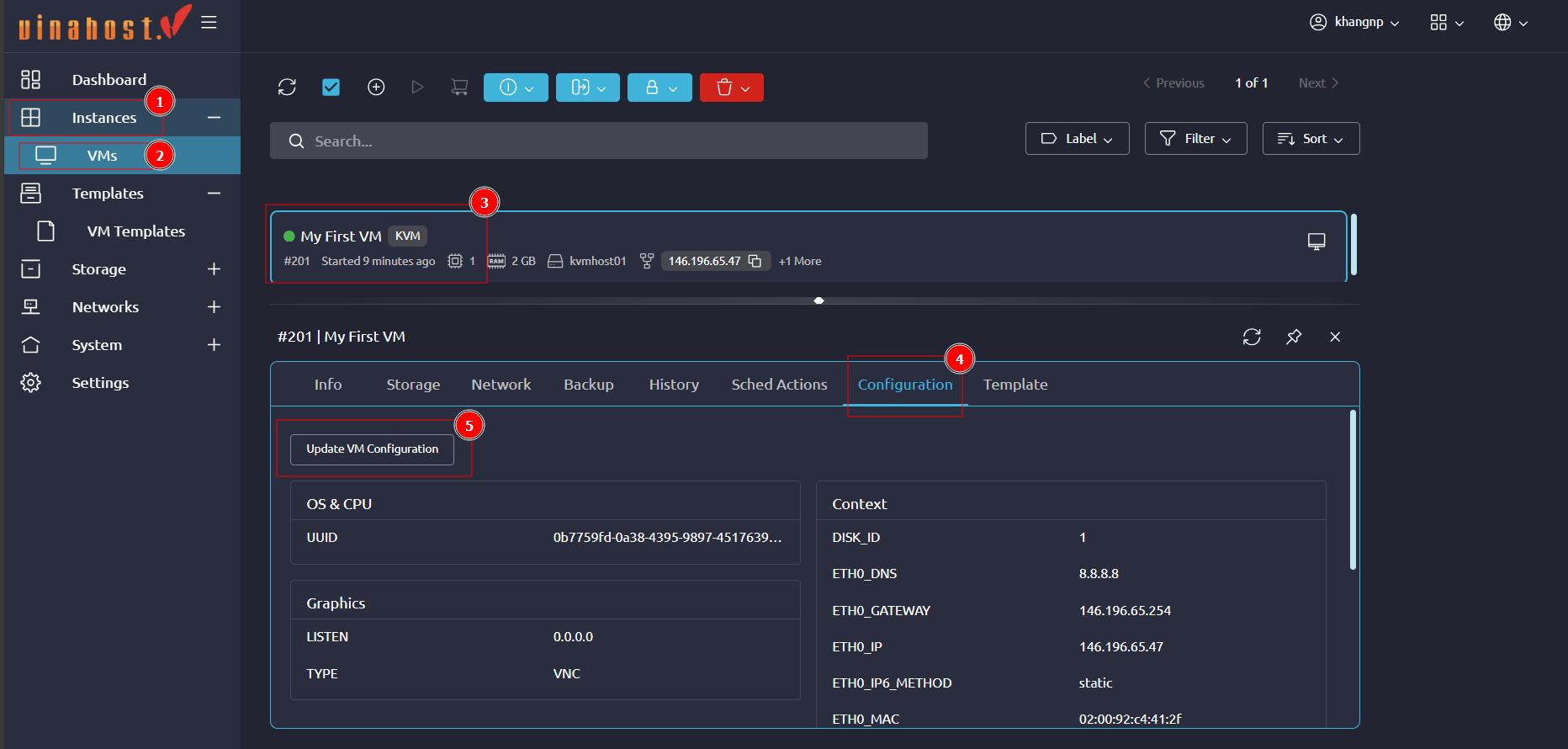Click the Search input field
1568x749 pixels.
(x=599, y=141)
